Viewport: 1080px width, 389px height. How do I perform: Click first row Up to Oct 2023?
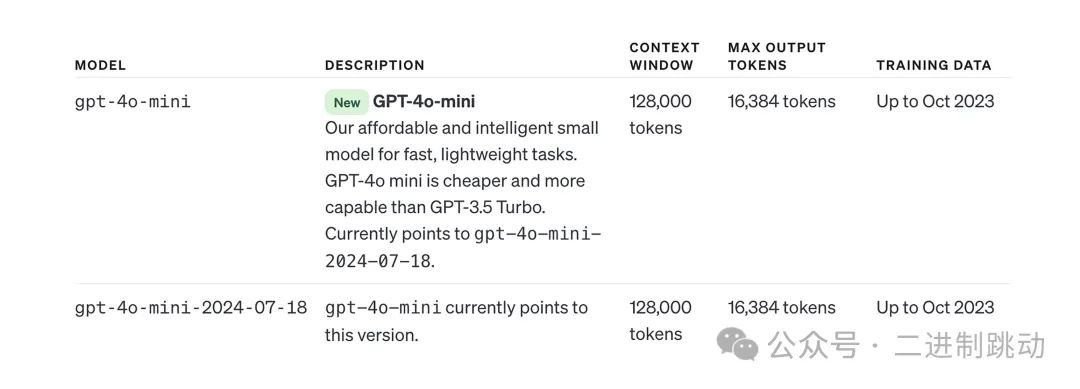pyautogui.click(x=935, y=102)
